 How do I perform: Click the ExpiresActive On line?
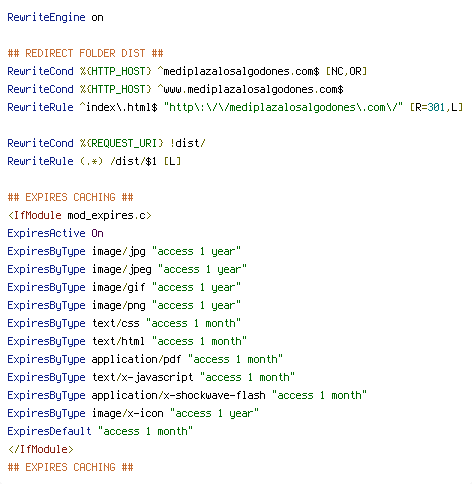(55, 233)
